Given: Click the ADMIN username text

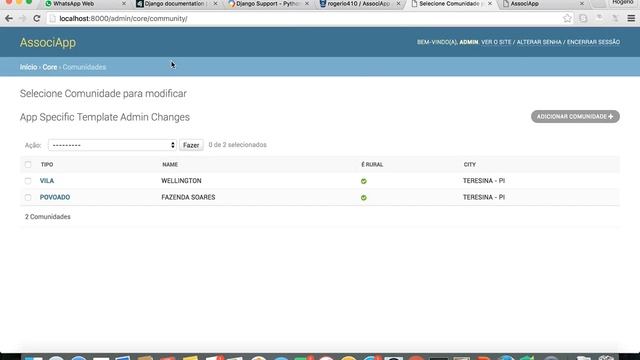Looking at the screenshot, I should (x=469, y=42).
